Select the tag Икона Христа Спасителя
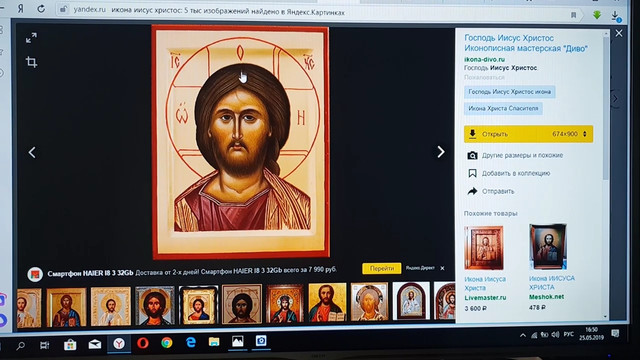640x360 pixels. pyautogui.click(x=503, y=109)
